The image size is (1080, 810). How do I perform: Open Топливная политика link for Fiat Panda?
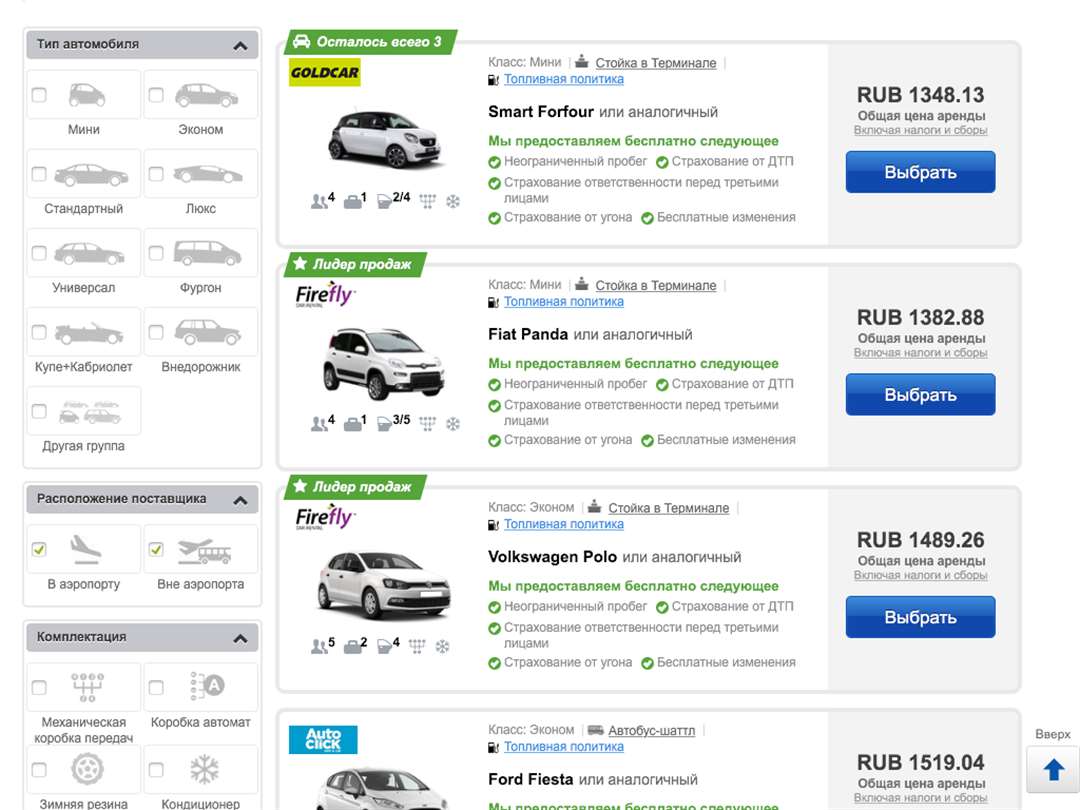click(563, 301)
